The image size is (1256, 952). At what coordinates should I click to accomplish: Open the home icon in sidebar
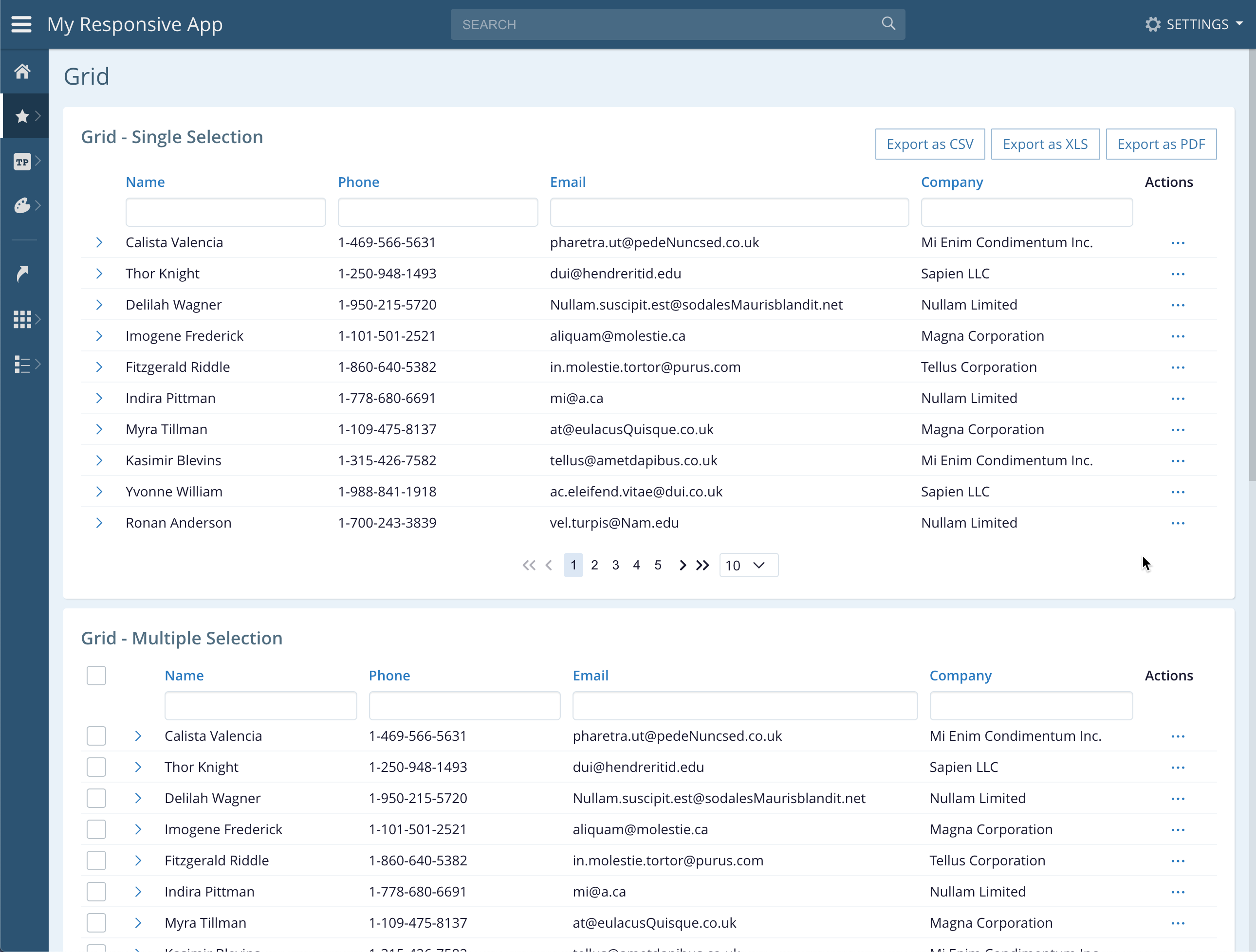click(x=22, y=72)
